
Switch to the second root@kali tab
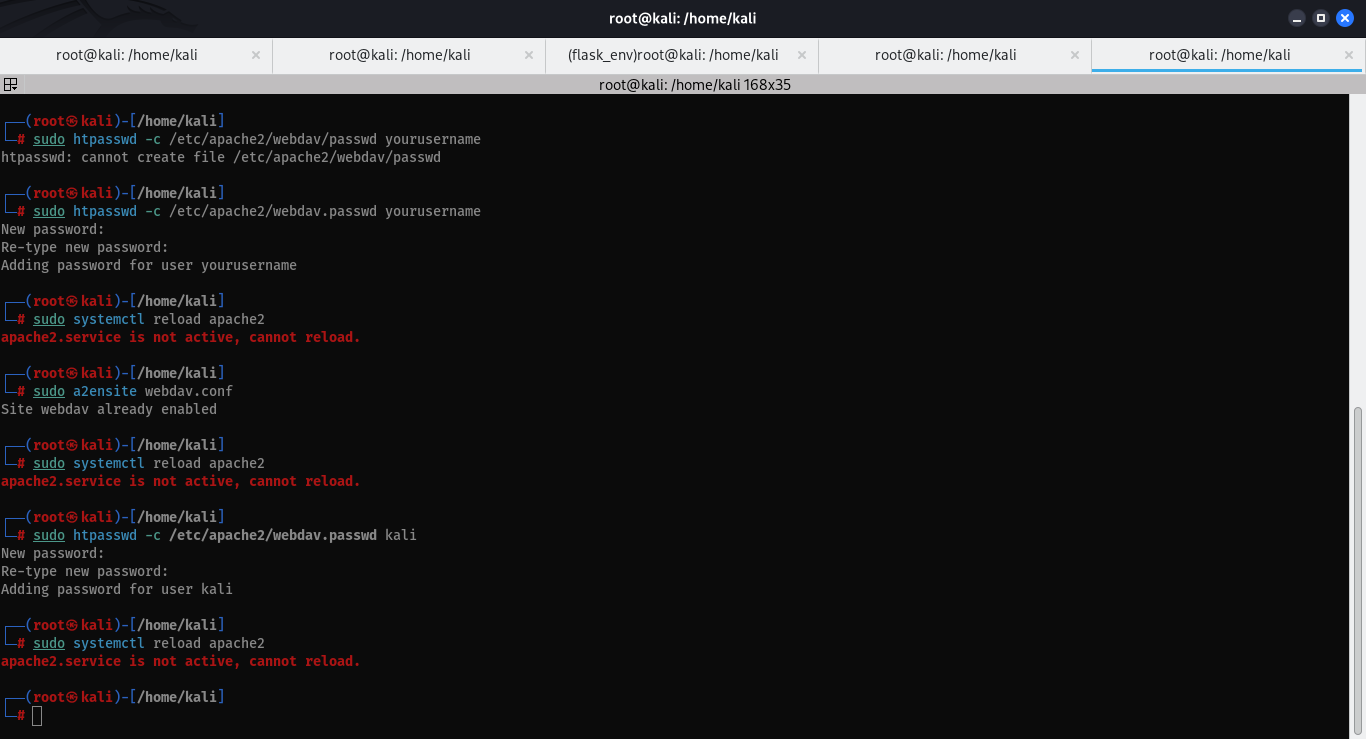click(x=399, y=55)
